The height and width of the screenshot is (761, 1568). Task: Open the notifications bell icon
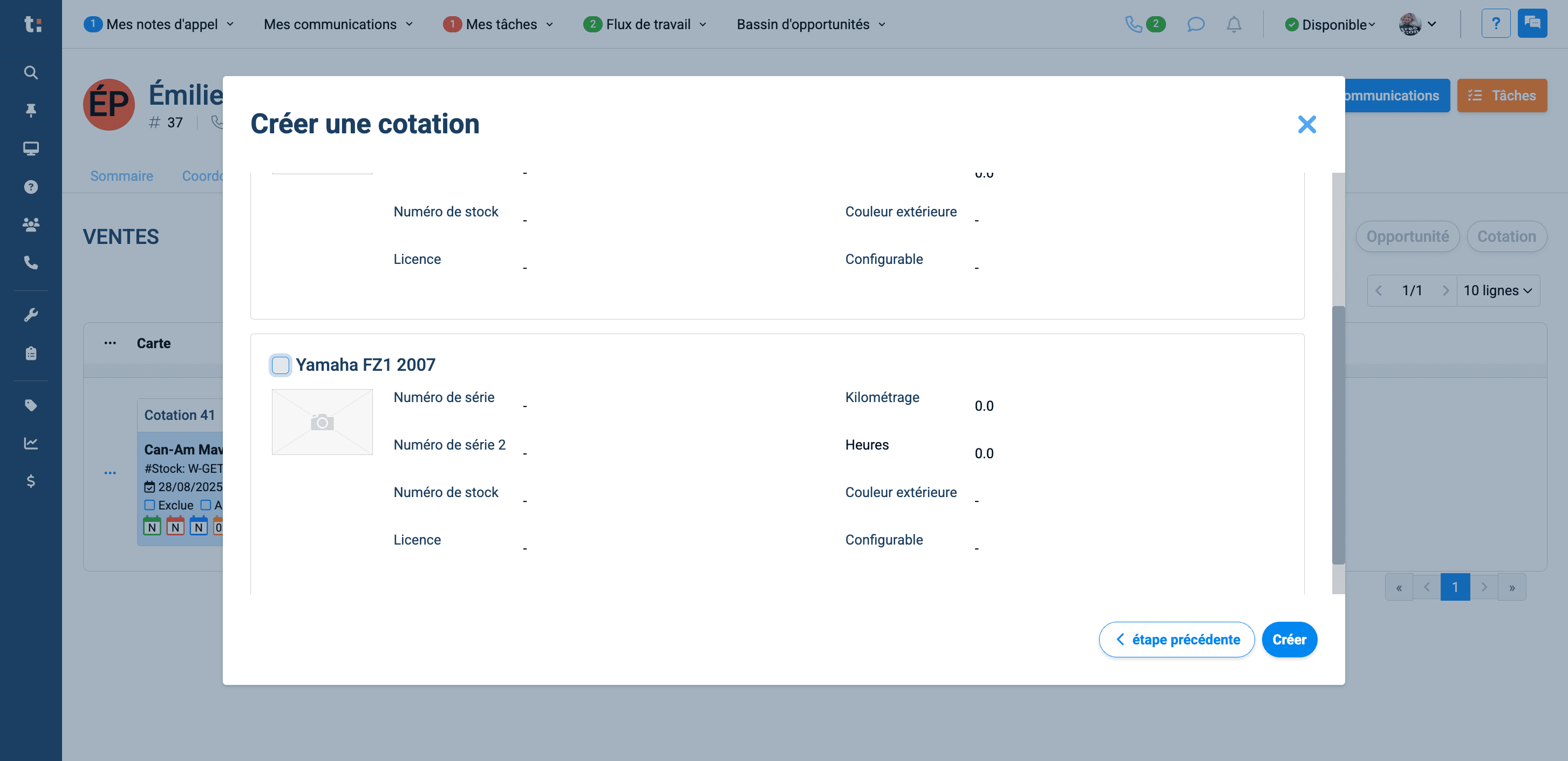[x=1234, y=24]
